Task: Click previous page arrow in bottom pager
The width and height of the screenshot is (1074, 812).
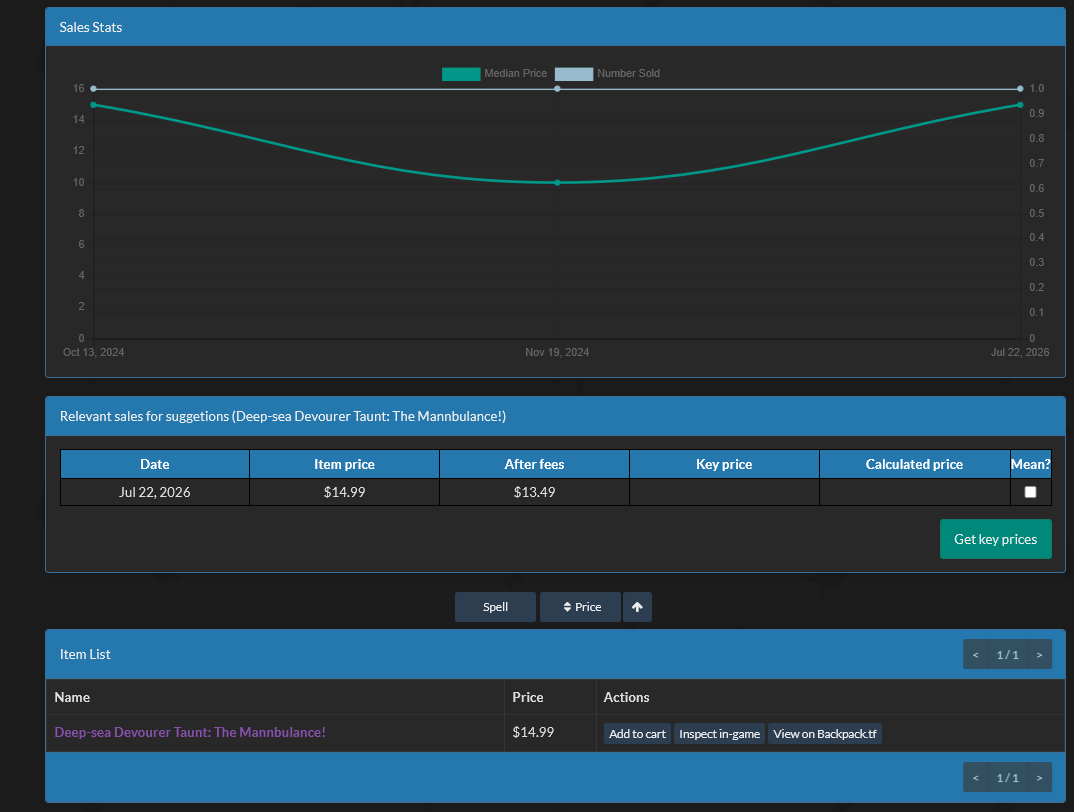Action: click(975, 777)
